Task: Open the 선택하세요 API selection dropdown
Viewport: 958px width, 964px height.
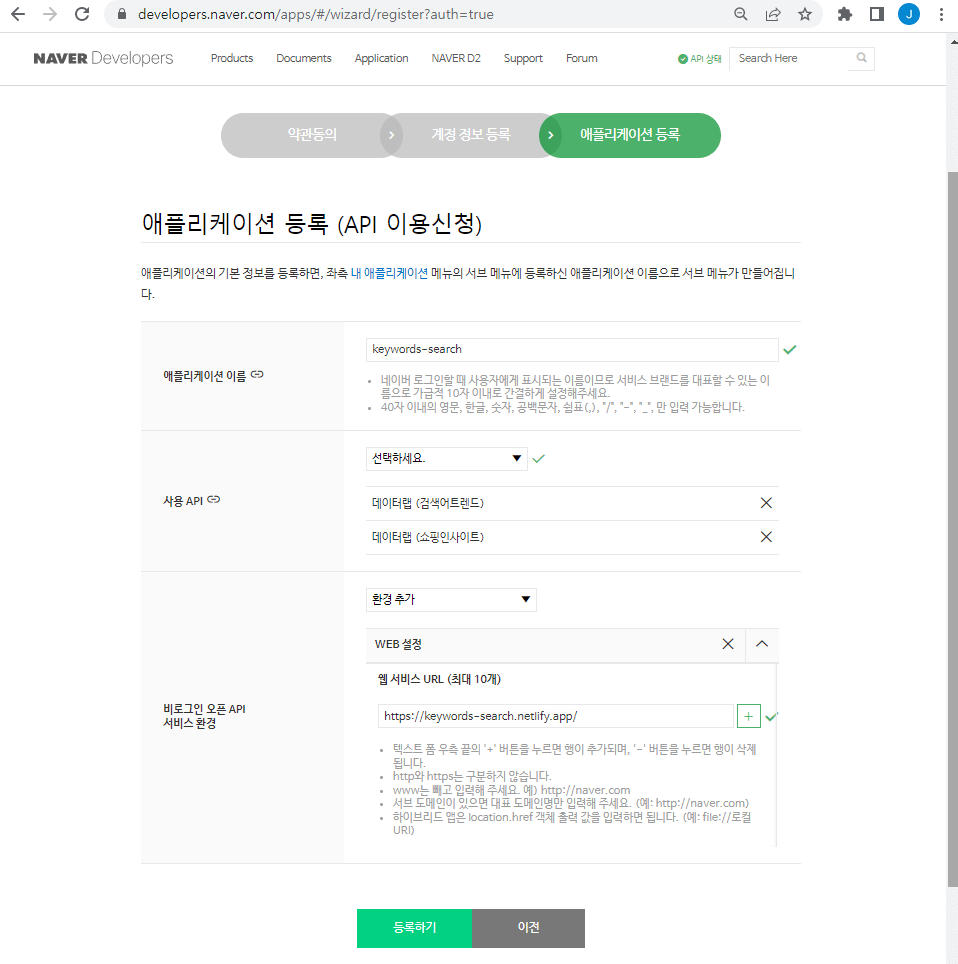Action: (x=446, y=458)
